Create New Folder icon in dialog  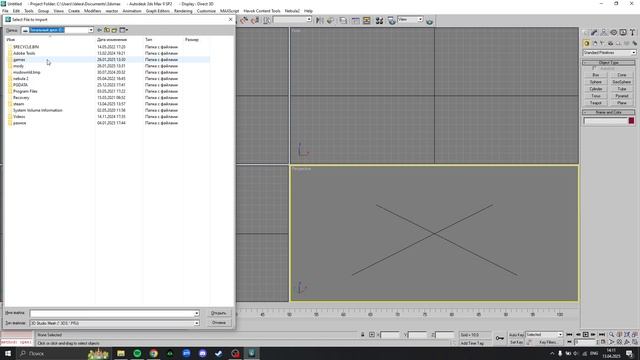pos(115,30)
